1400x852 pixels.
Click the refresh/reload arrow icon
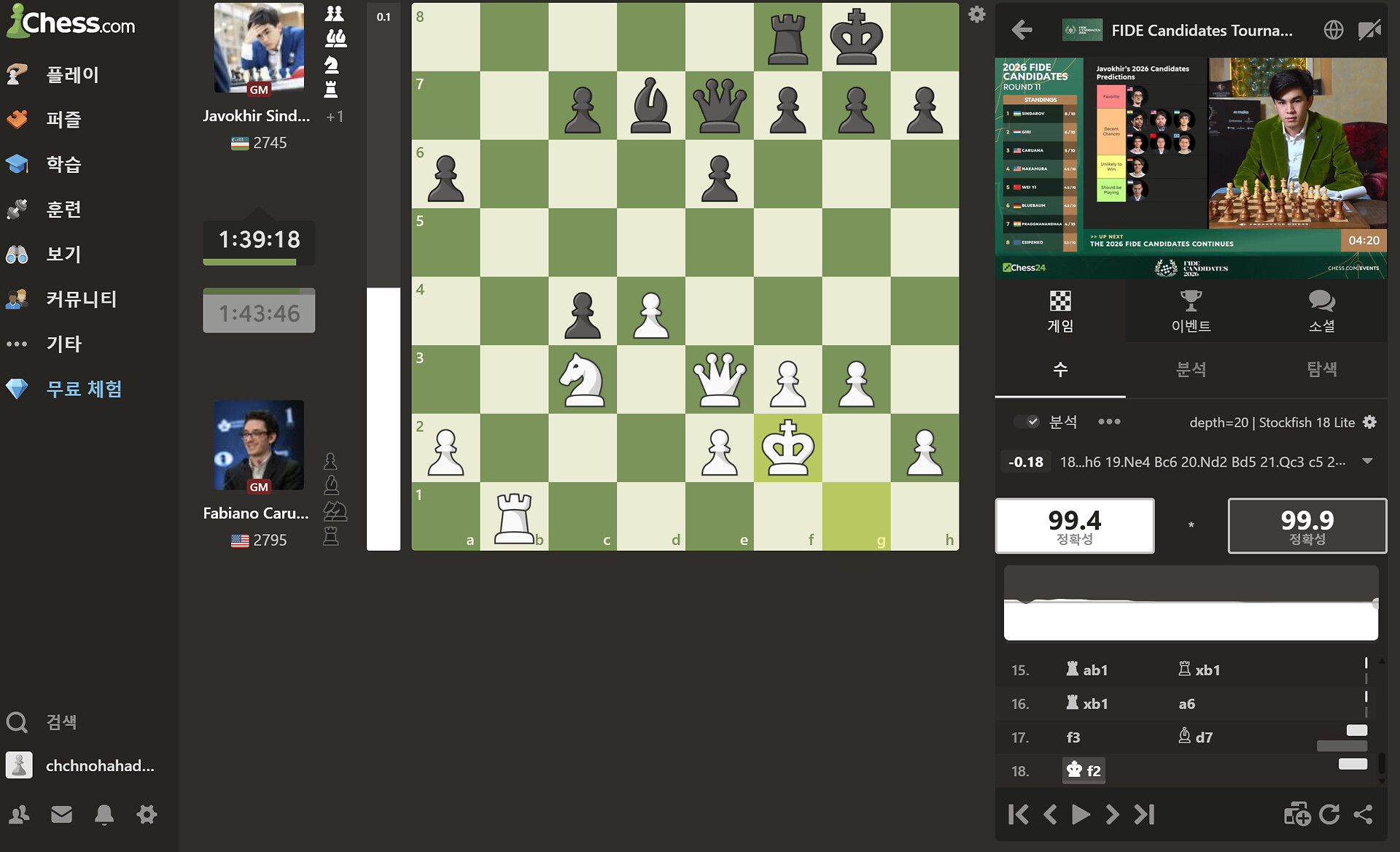1329,814
